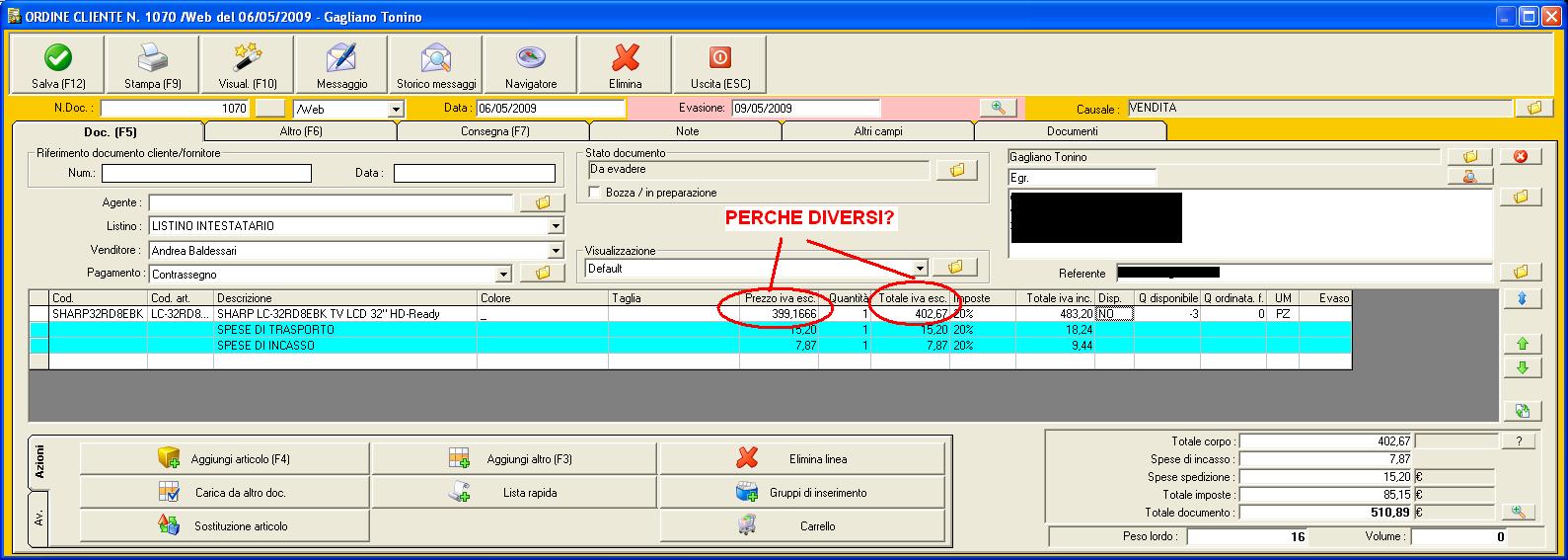Image resolution: width=1568 pixels, height=560 pixels.
Task: Open the Altri campi tab
Action: pos(878,131)
